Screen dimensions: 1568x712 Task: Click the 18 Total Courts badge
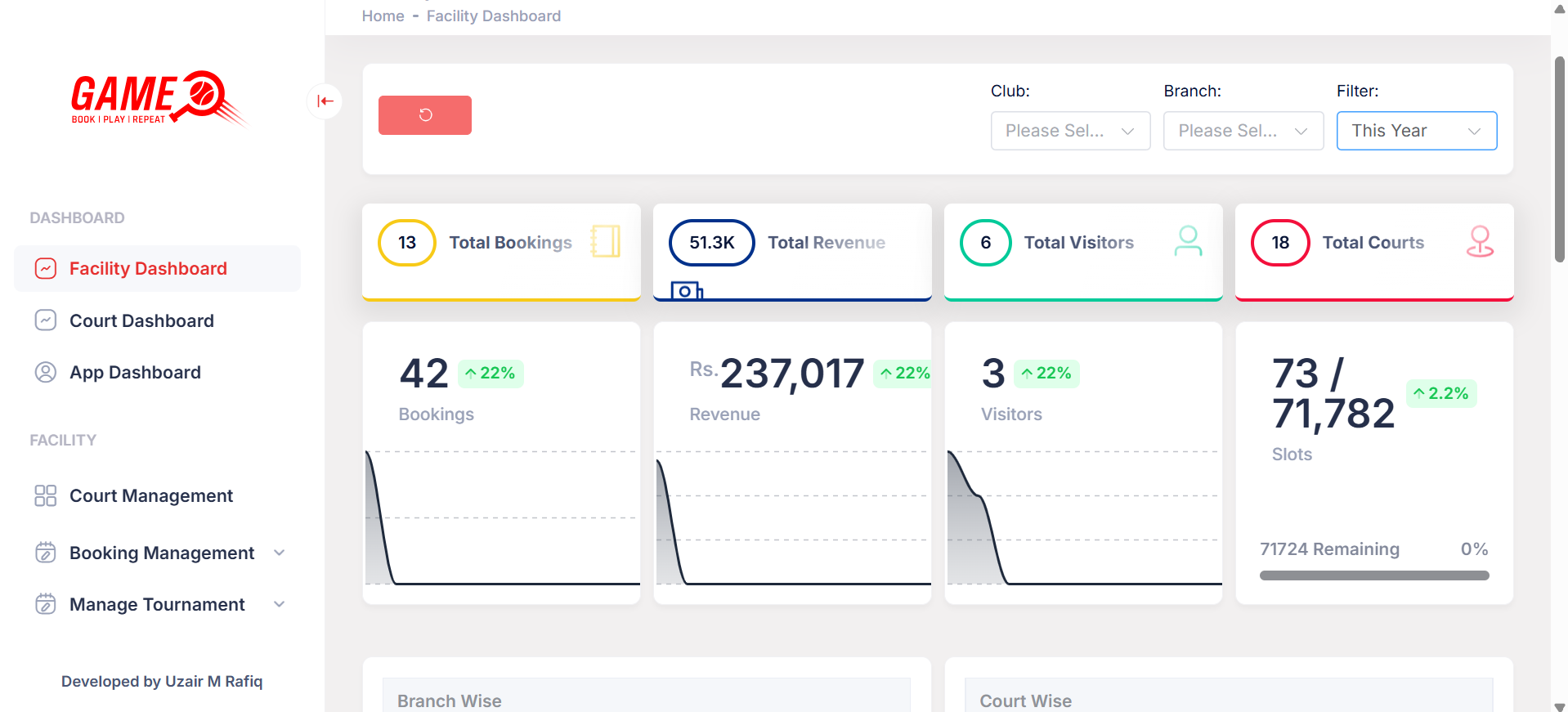(1280, 243)
